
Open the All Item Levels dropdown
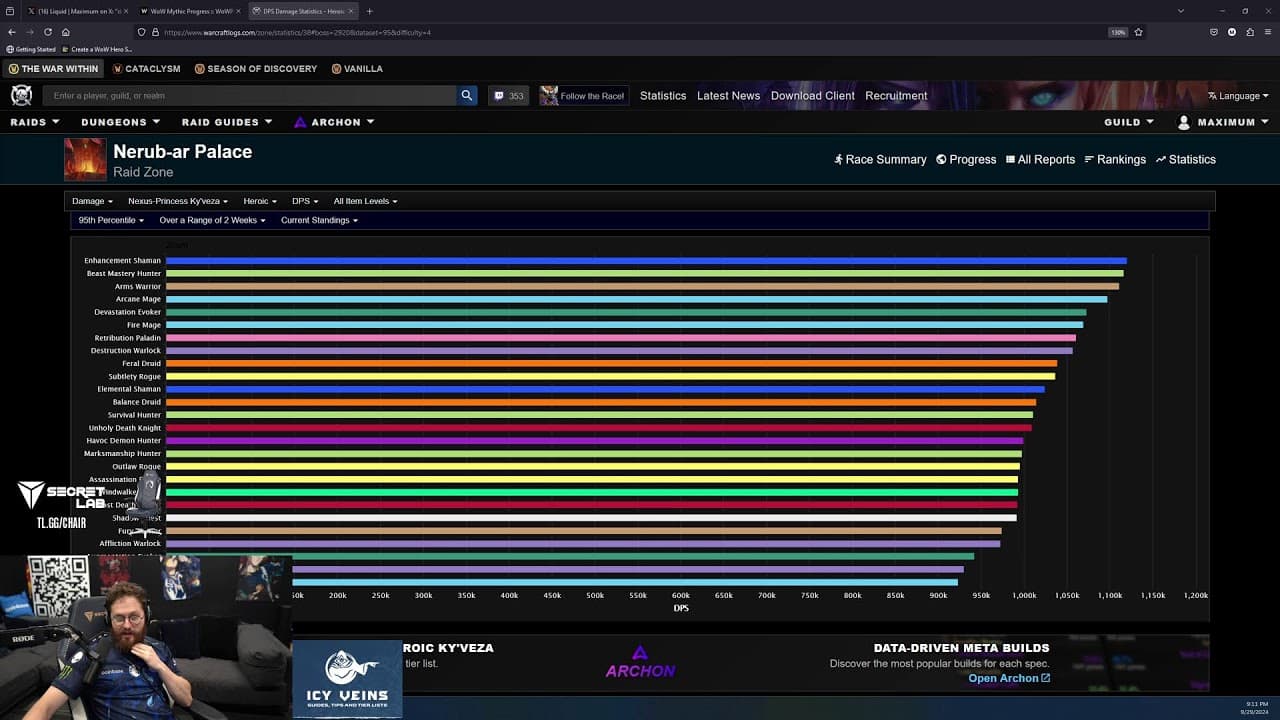click(x=365, y=201)
